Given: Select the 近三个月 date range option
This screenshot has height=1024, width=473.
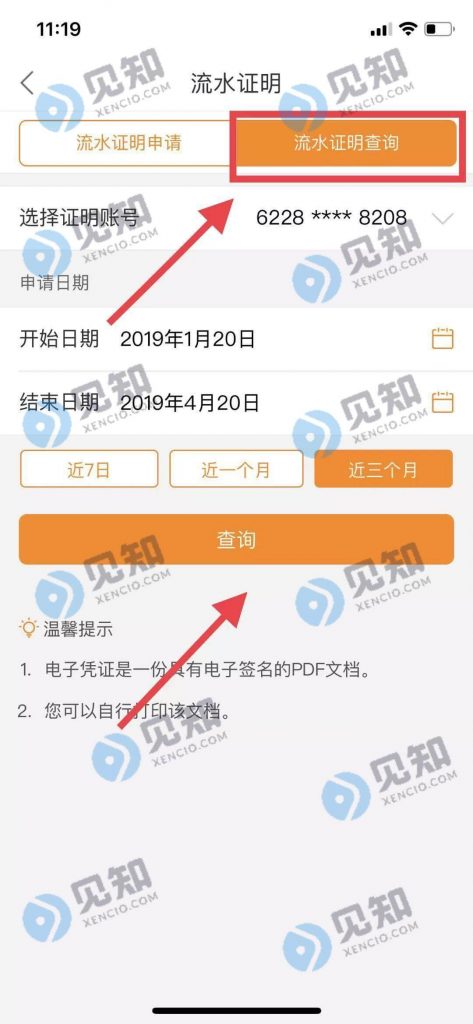Looking at the screenshot, I should [383, 469].
